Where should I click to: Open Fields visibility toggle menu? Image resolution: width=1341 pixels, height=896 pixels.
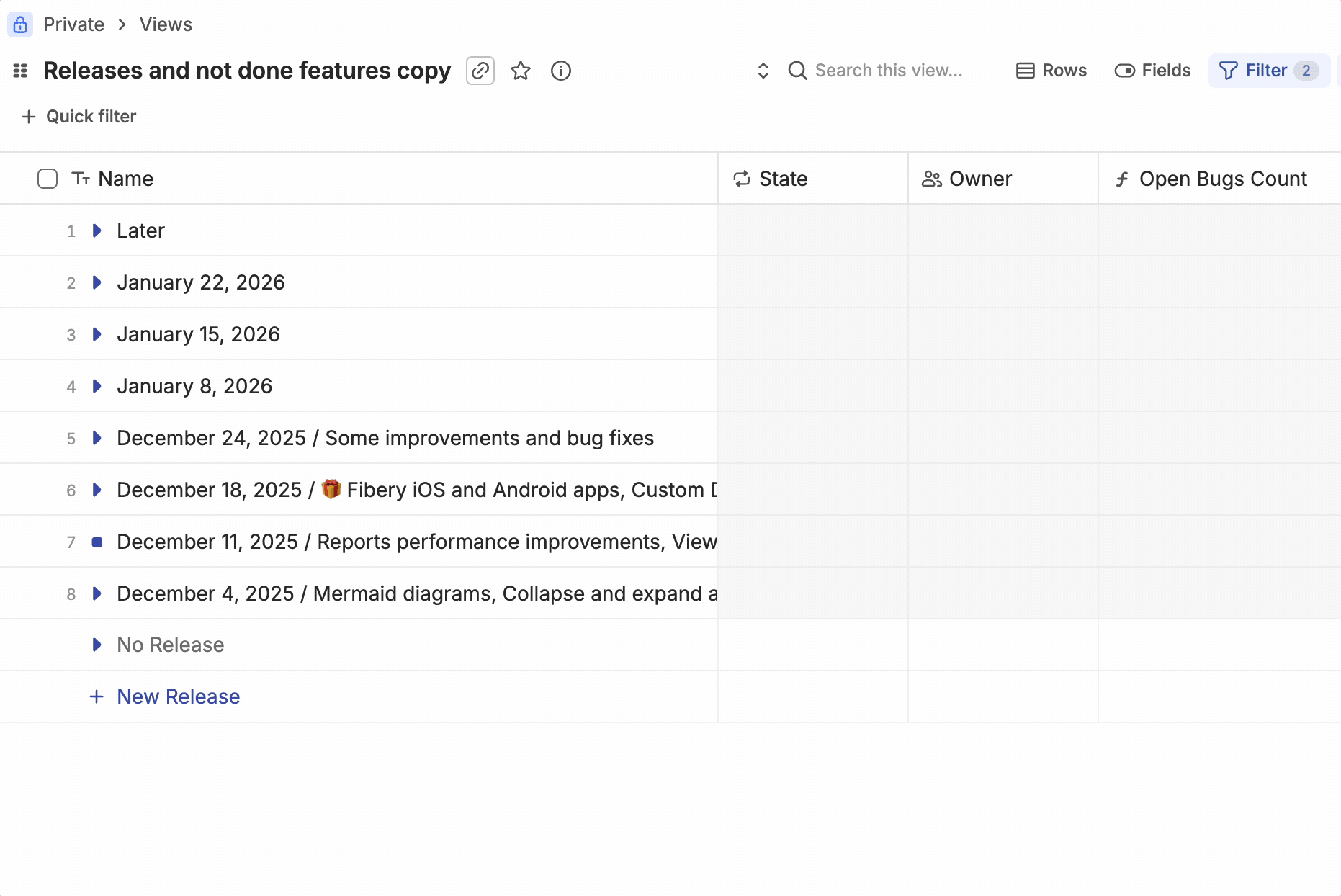click(1152, 71)
